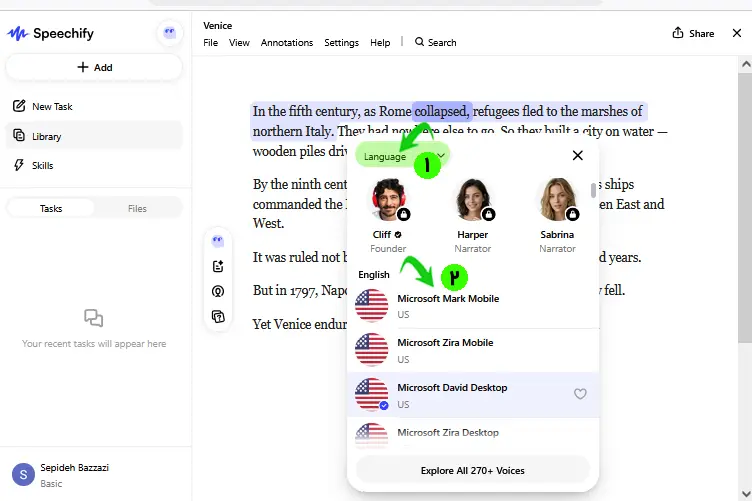This screenshot has width=752, height=501.
Task: Select the Cliff voice avatar
Action: pos(388,199)
